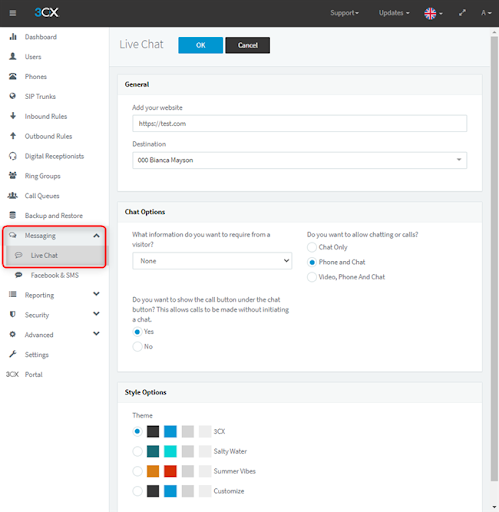Select the 3CX theme radio button
This screenshot has width=499, height=512.
click(x=137, y=431)
